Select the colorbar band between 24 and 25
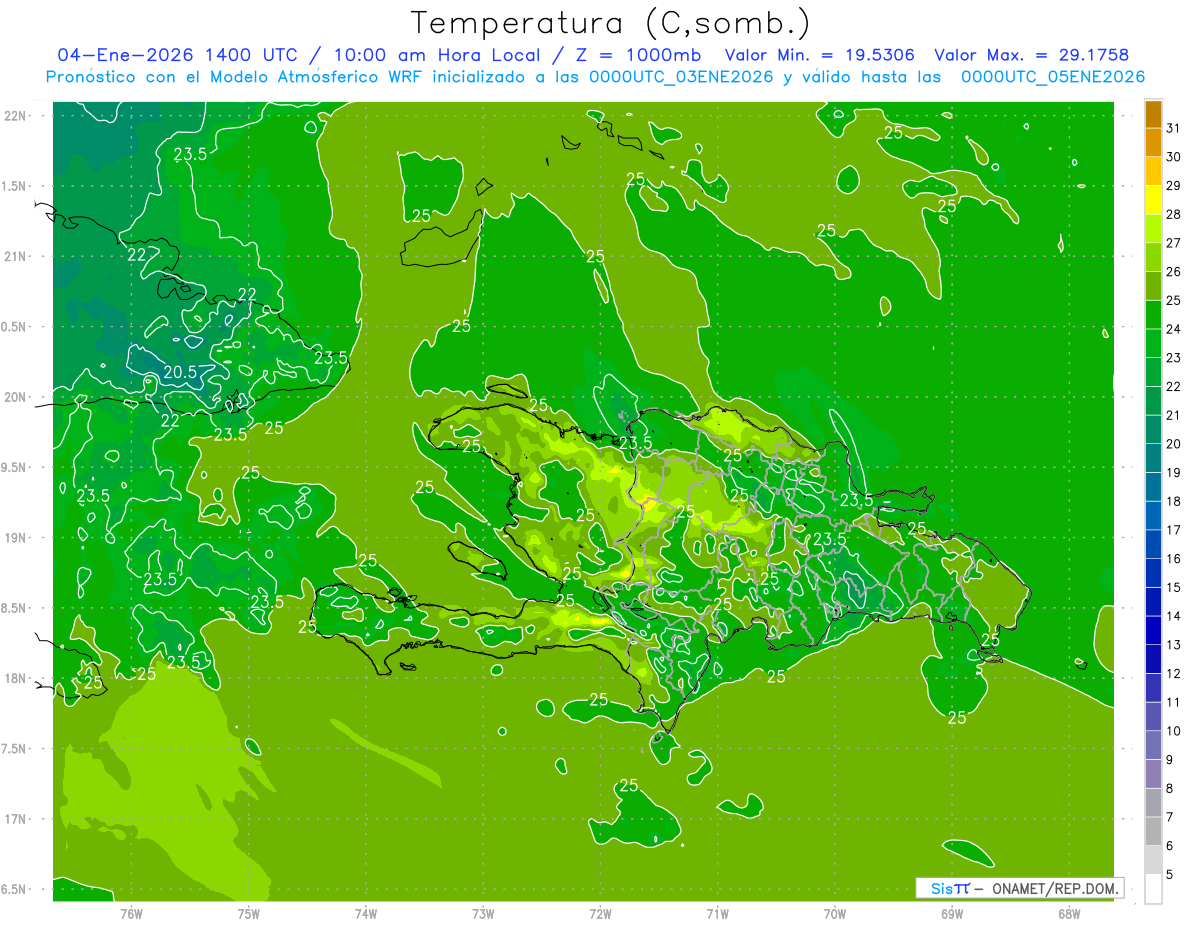This screenshot has width=1200, height=927. (1153, 315)
